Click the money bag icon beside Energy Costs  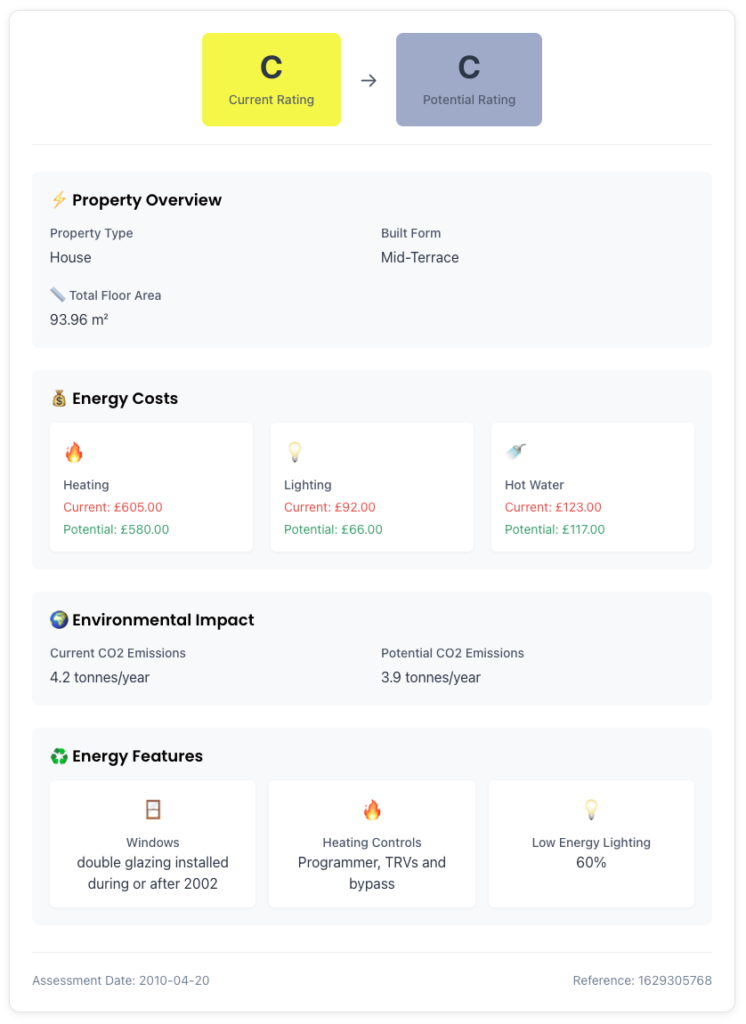tap(59, 398)
